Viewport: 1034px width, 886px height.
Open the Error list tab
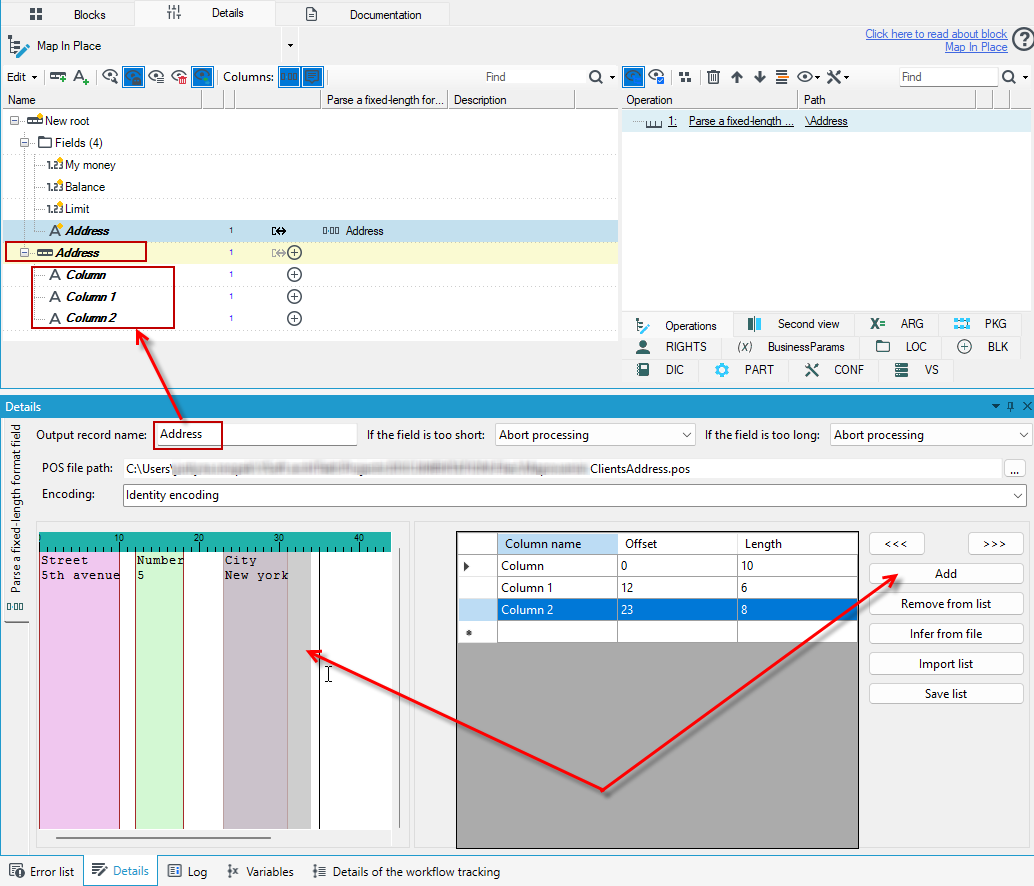(x=42, y=871)
